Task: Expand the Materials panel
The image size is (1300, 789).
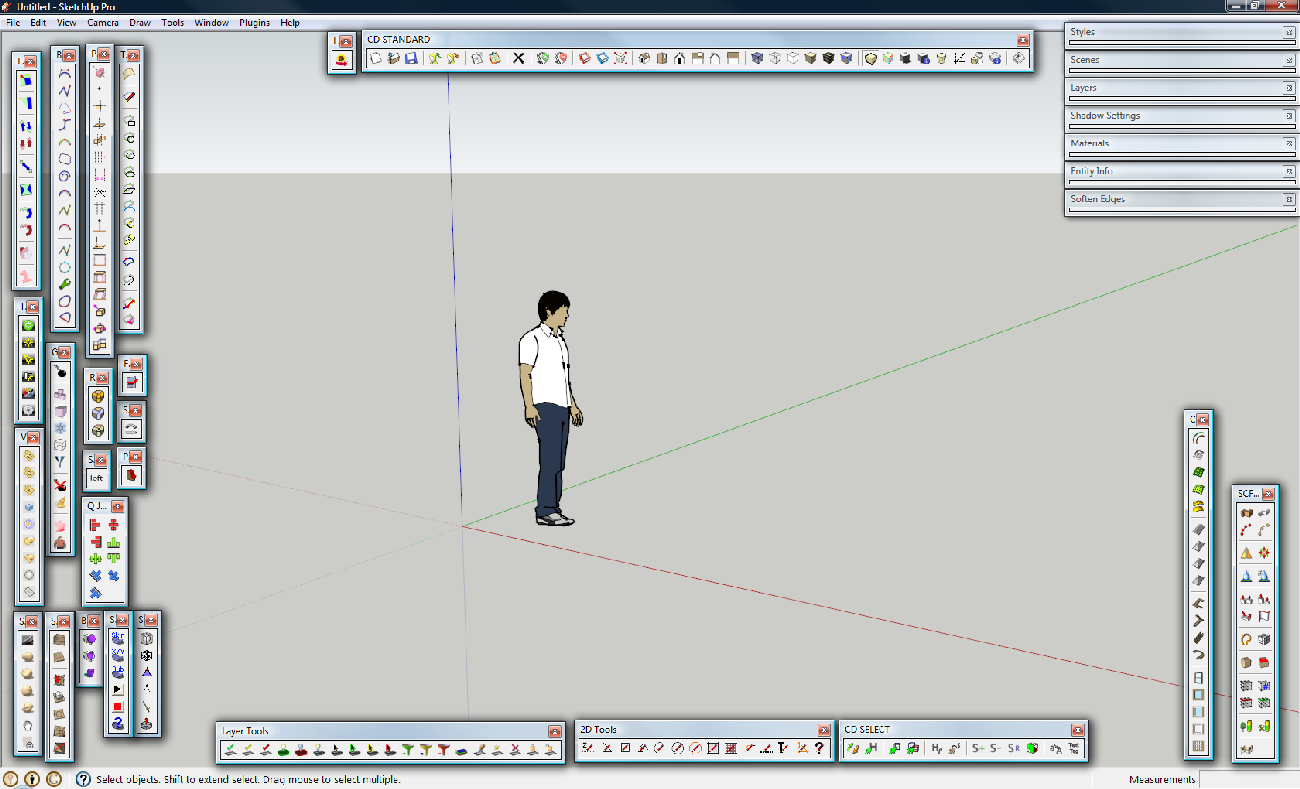Action: [1181, 144]
